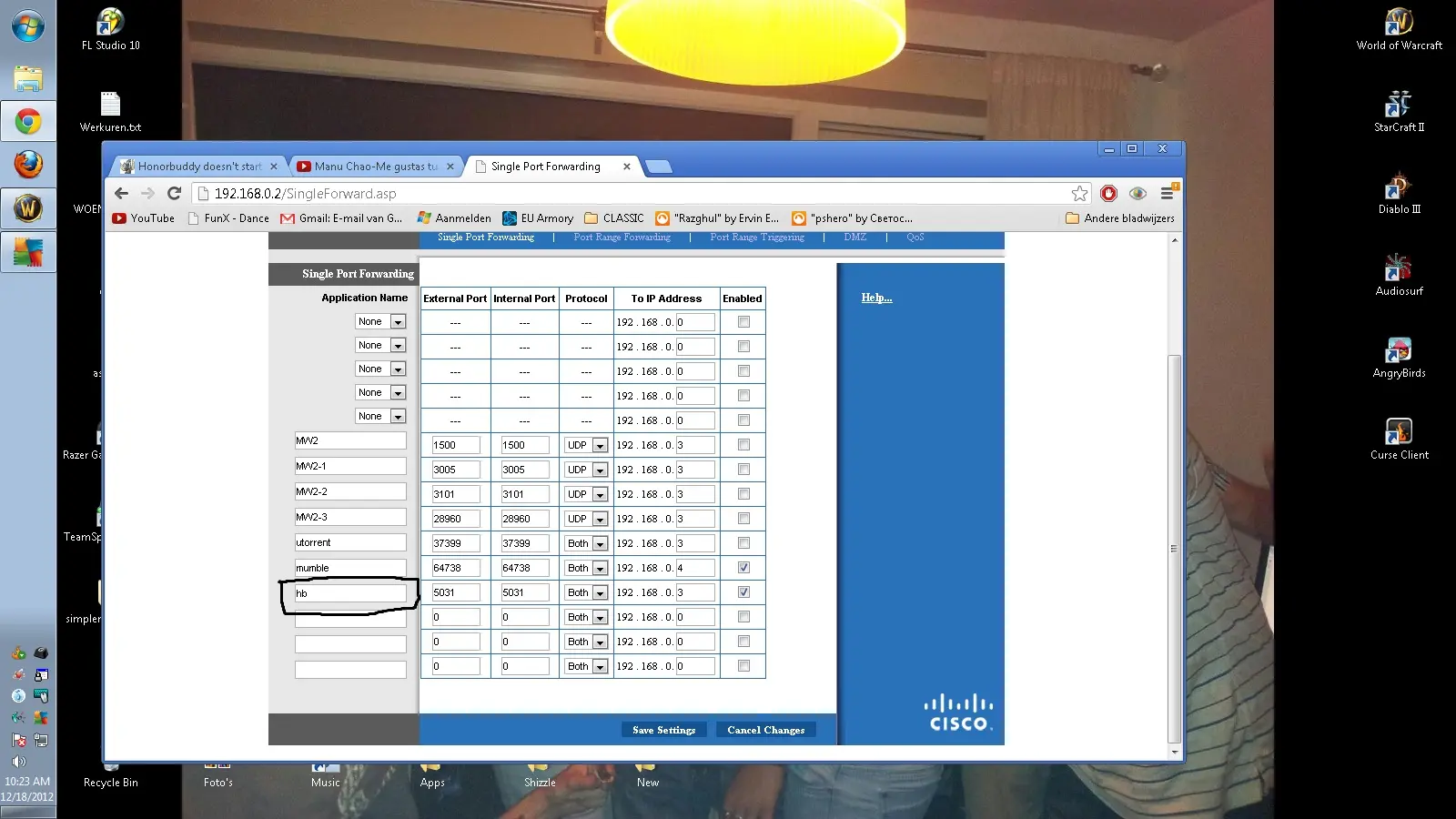Go back using the browser back arrow
This screenshot has height=819, width=1456.
click(122, 193)
